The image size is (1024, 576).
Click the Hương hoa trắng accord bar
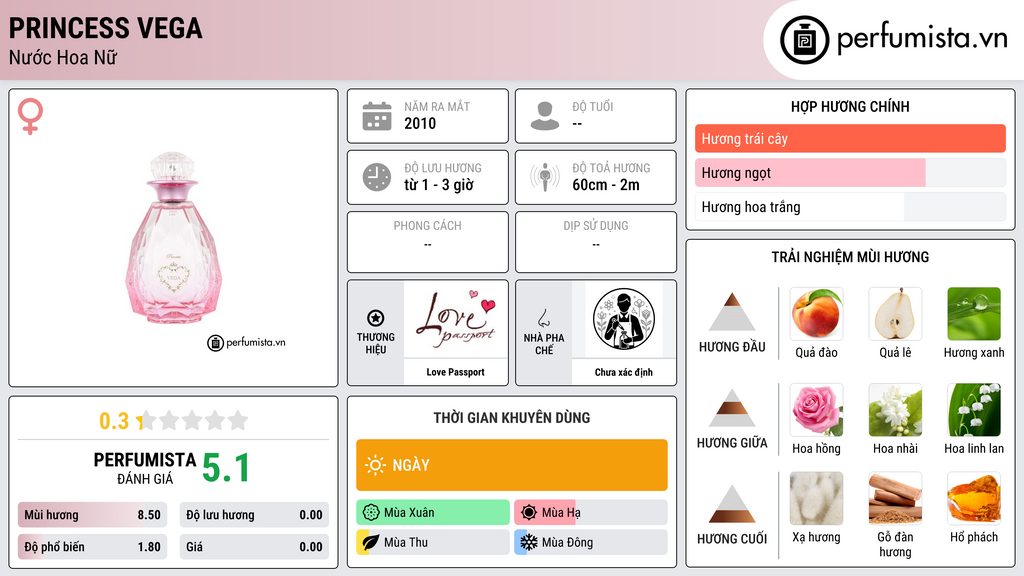850,206
